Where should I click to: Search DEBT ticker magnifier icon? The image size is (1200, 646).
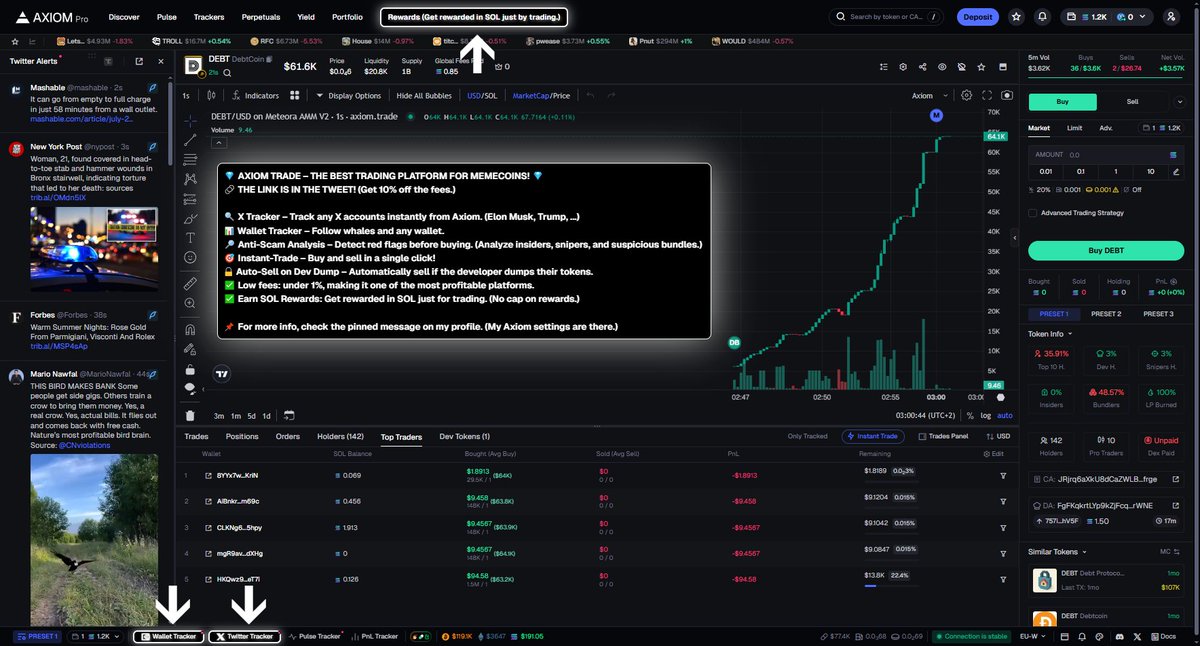point(228,73)
